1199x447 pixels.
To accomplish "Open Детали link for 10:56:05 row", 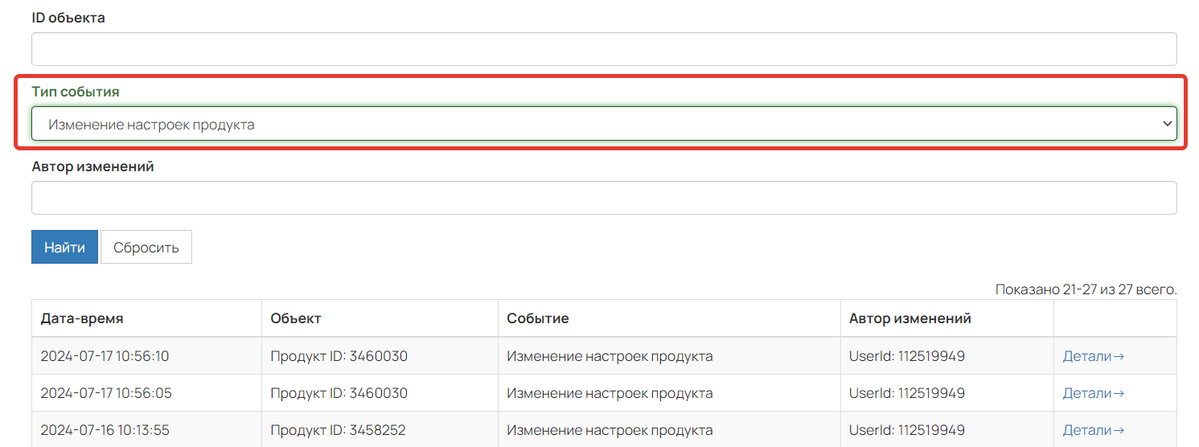I will click(x=1093, y=394).
